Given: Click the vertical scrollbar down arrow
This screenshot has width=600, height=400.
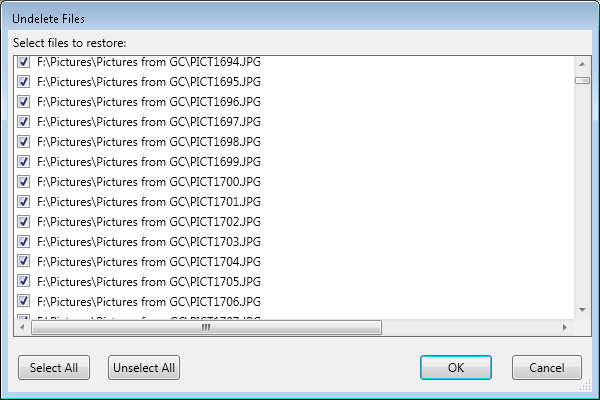Looking at the screenshot, I should click(582, 310).
